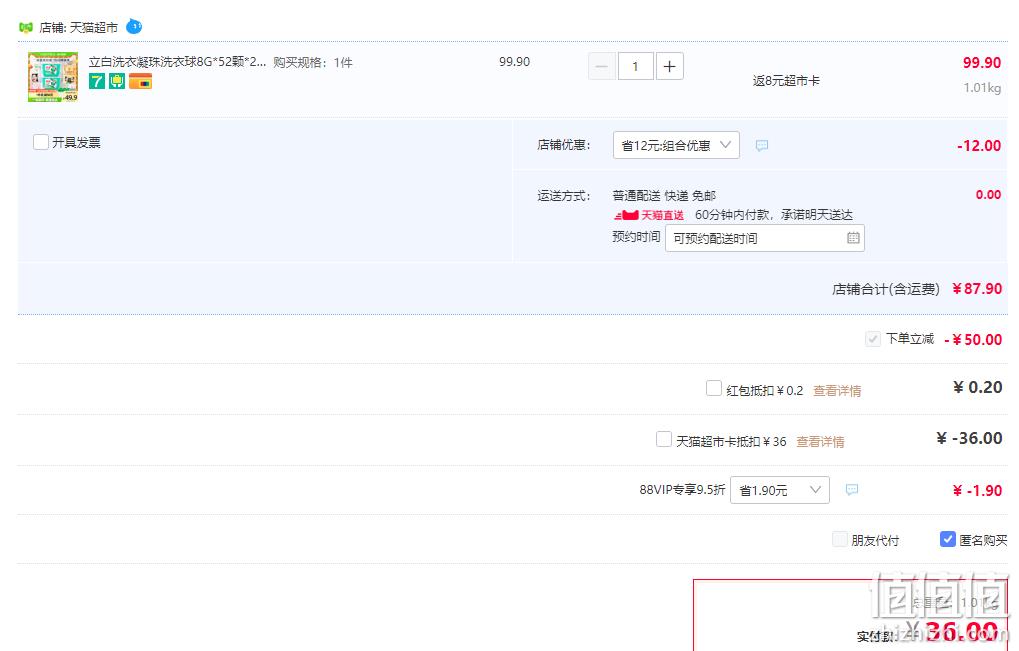Tick the 朋友代付 checkbox
Viewport: 1019px width, 651px height.
pos(840,539)
